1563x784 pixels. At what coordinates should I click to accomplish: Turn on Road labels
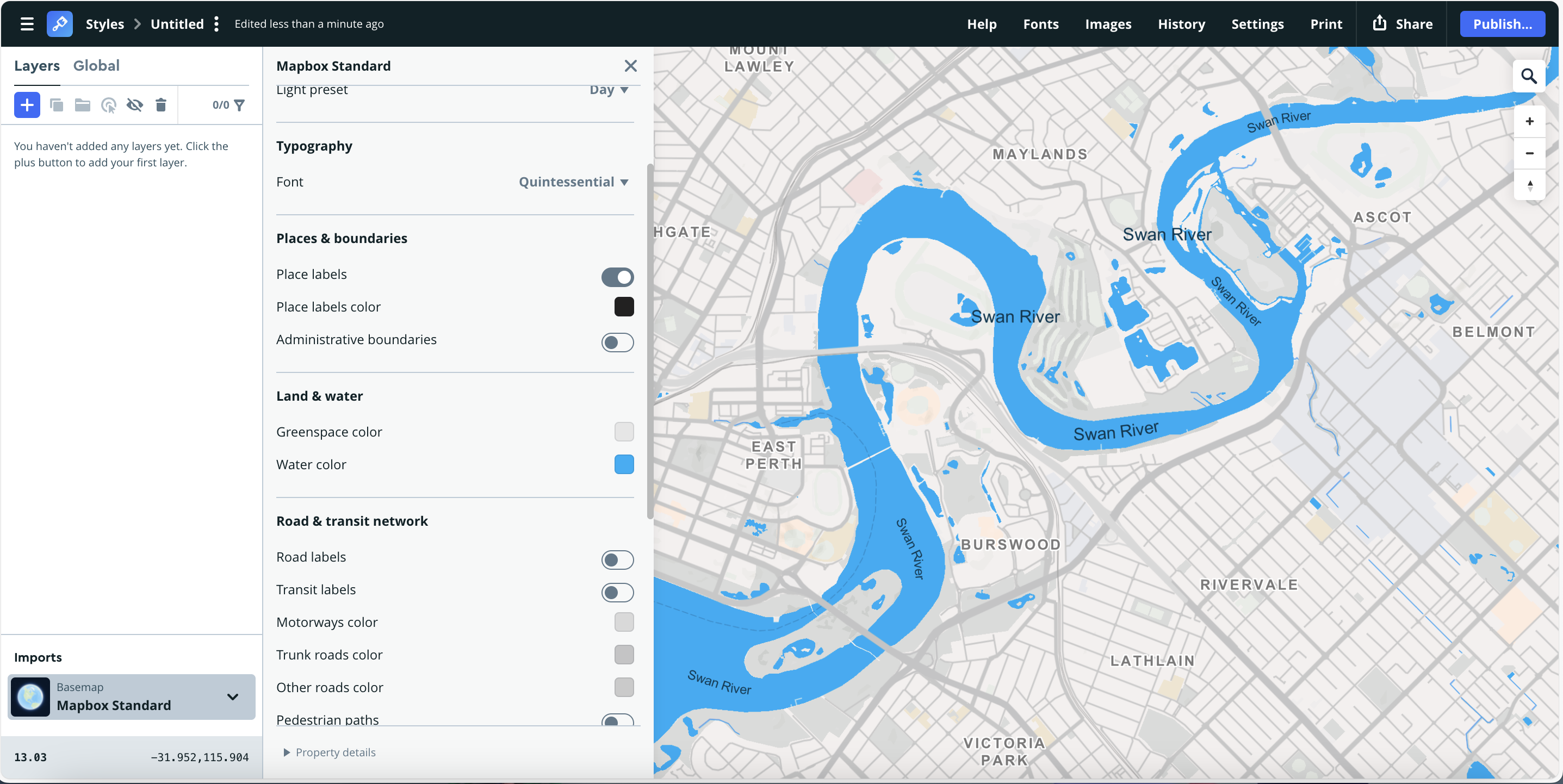coord(617,560)
